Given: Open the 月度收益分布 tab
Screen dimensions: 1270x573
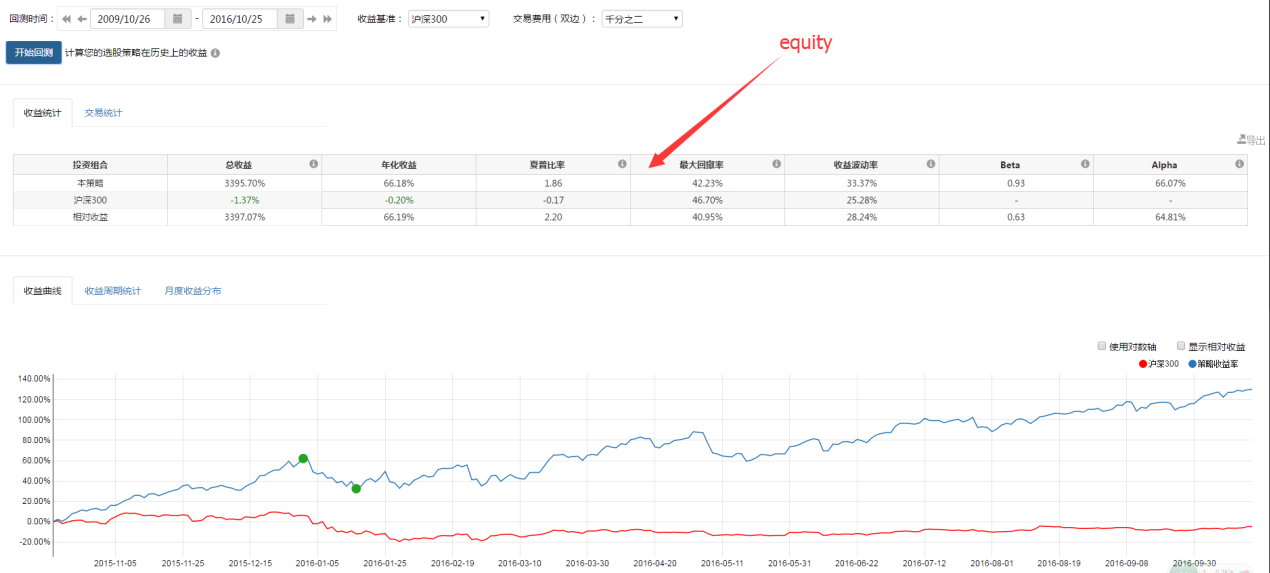Looking at the screenshot, I should (193, 291).
